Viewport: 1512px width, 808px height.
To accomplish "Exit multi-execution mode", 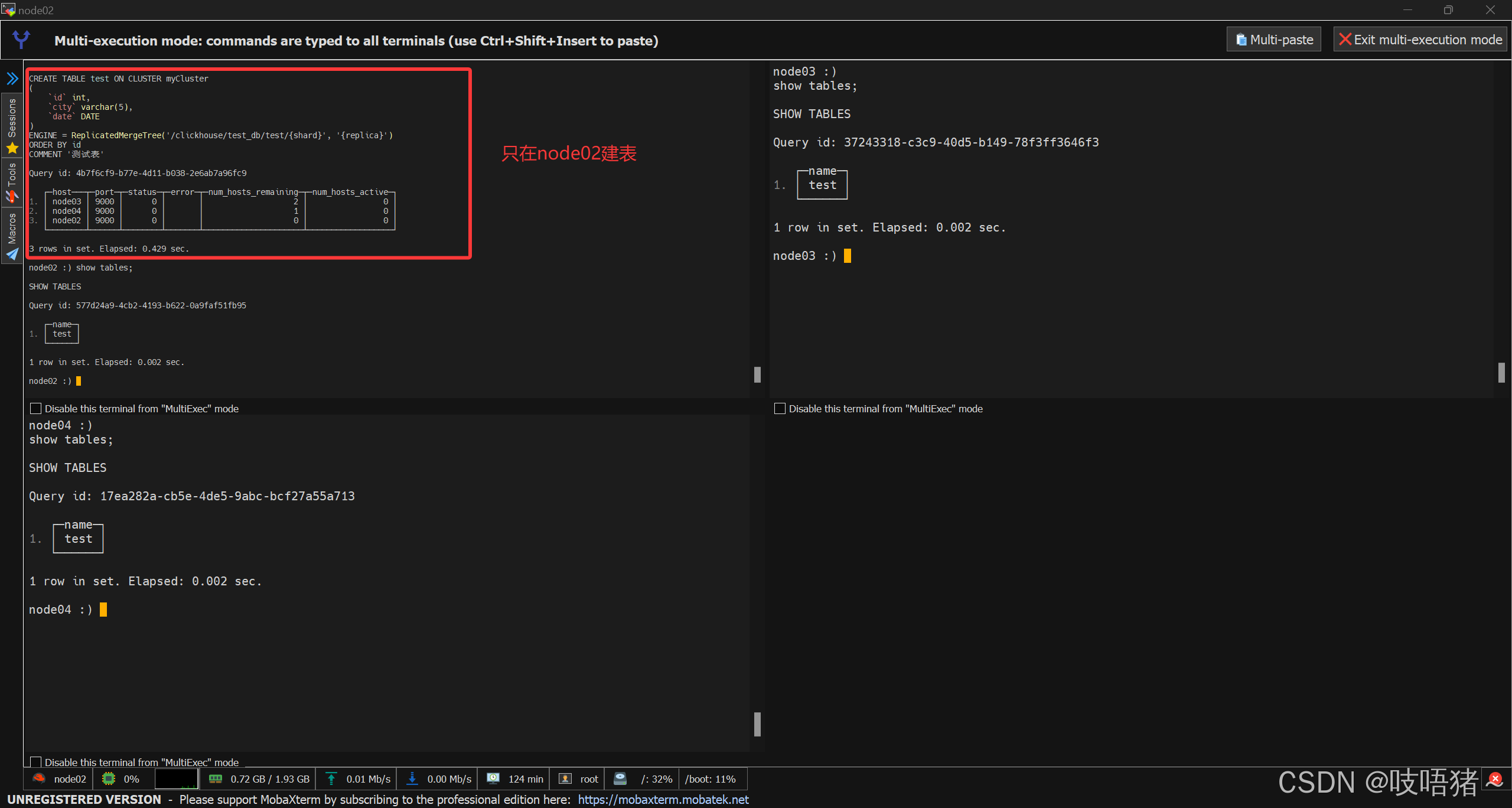I will click(1420, 40).
